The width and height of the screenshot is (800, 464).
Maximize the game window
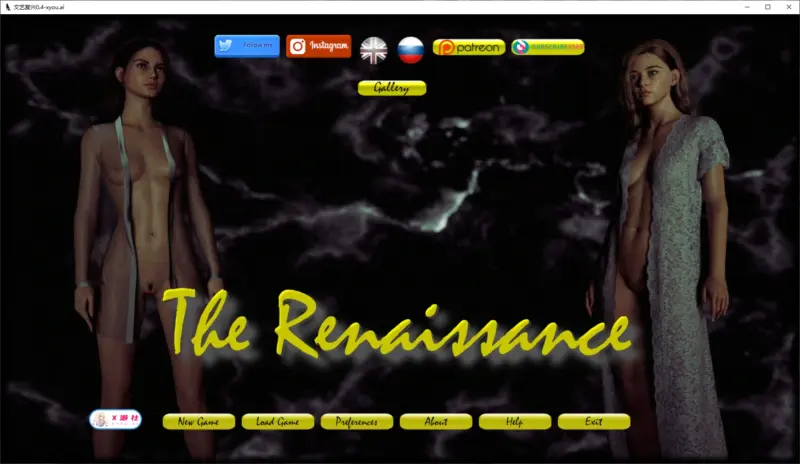tap(768, 7)
